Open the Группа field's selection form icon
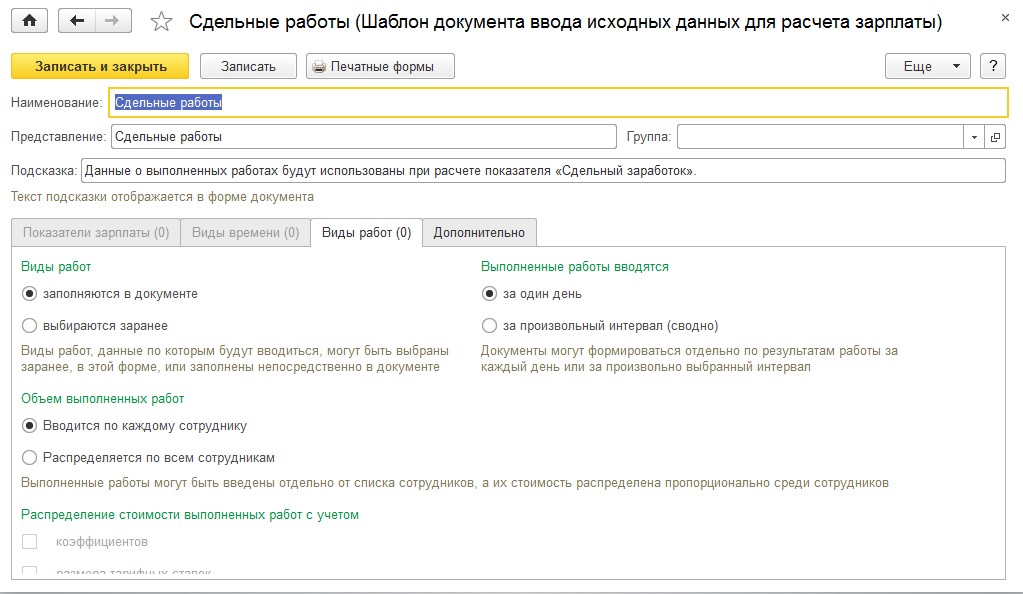The width and height of the screenshot is (1023, 594). [995, 137]
